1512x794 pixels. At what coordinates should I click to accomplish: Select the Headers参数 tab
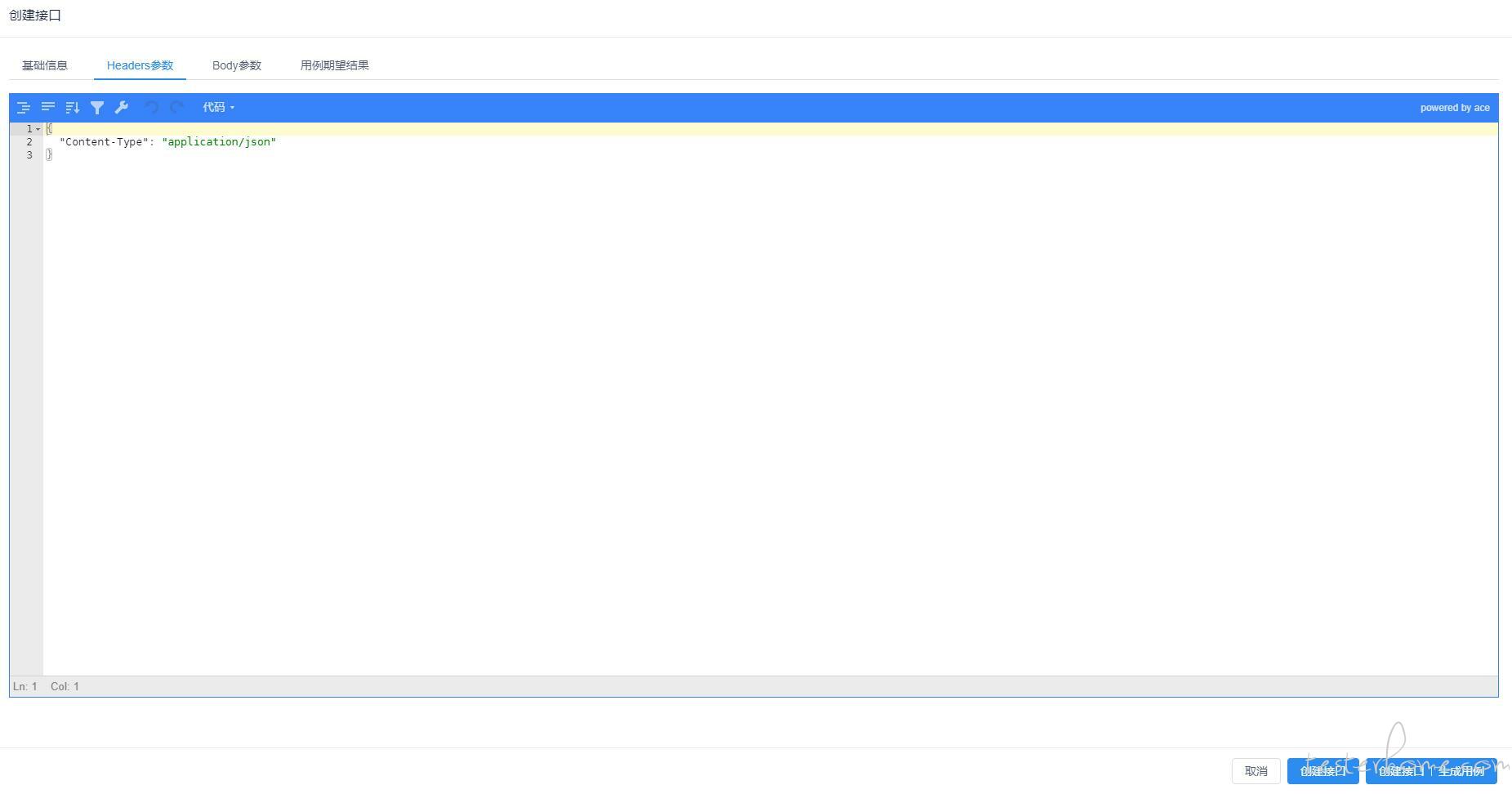pyautogui.click(x=140, y=65)
